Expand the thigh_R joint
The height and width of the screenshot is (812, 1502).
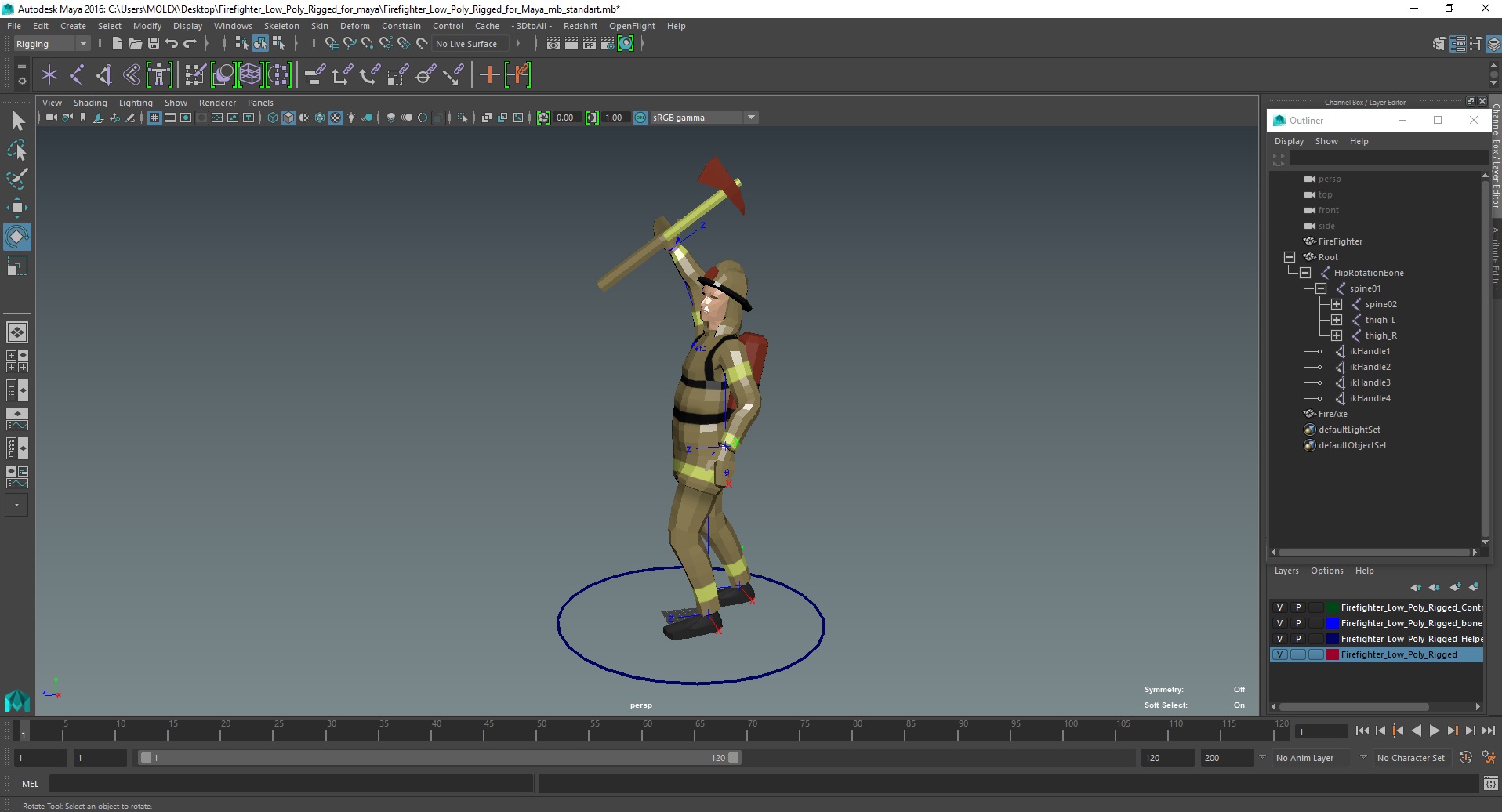(x=1337, y=335)
